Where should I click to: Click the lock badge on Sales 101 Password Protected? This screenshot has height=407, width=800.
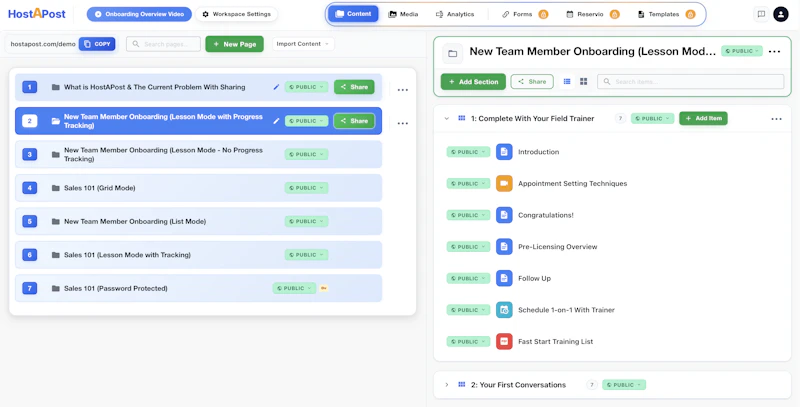coord(323,289)
